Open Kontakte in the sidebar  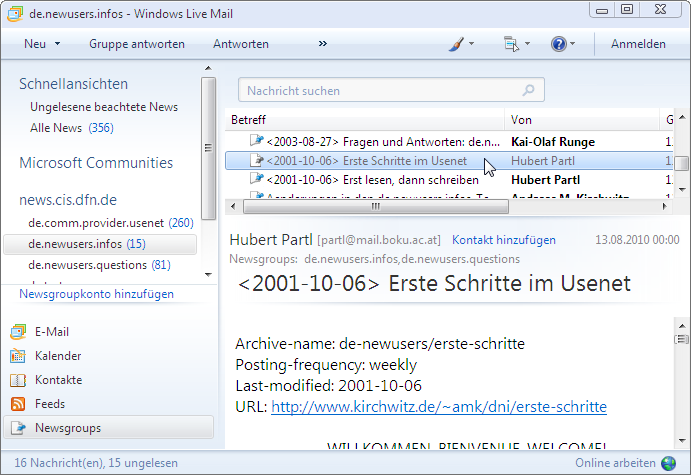[x=58, y=380]
